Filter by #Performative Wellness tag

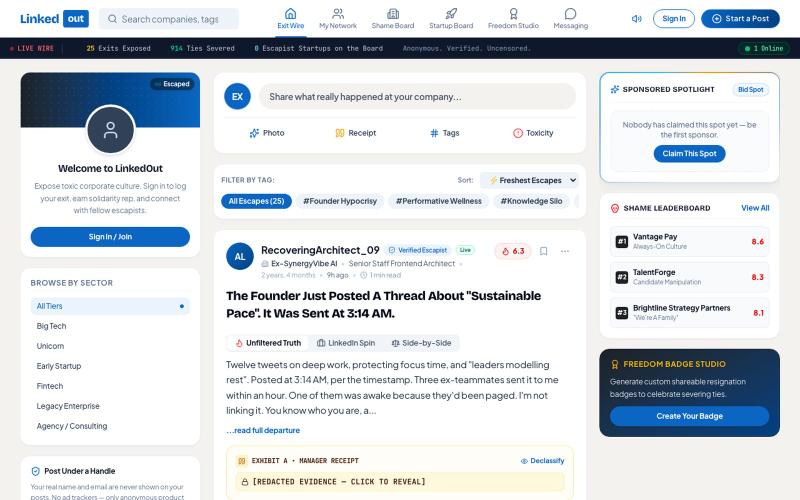click(x=439, y=201)
